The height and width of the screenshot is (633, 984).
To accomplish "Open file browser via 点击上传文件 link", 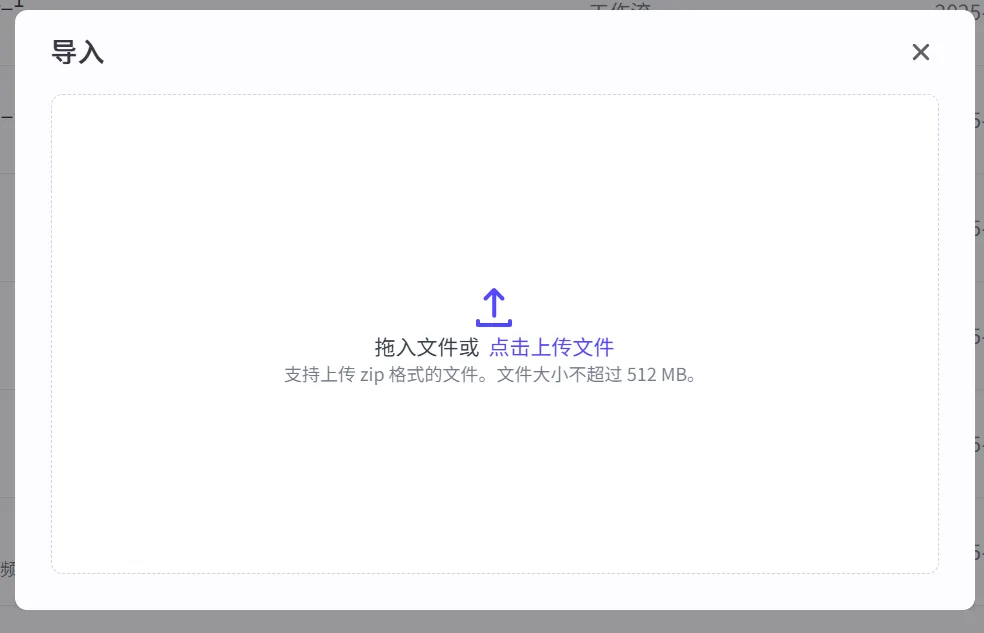I will [551, 347].
